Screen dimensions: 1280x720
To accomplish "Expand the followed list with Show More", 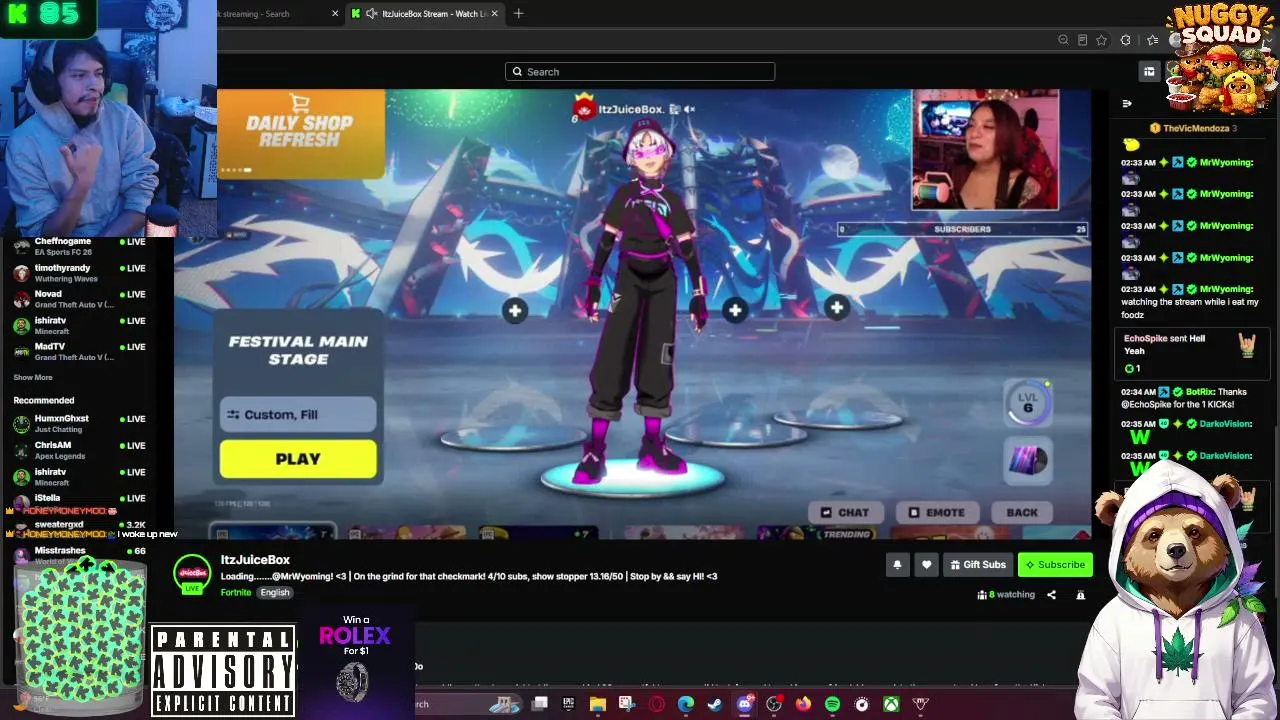I will (33, 377).
